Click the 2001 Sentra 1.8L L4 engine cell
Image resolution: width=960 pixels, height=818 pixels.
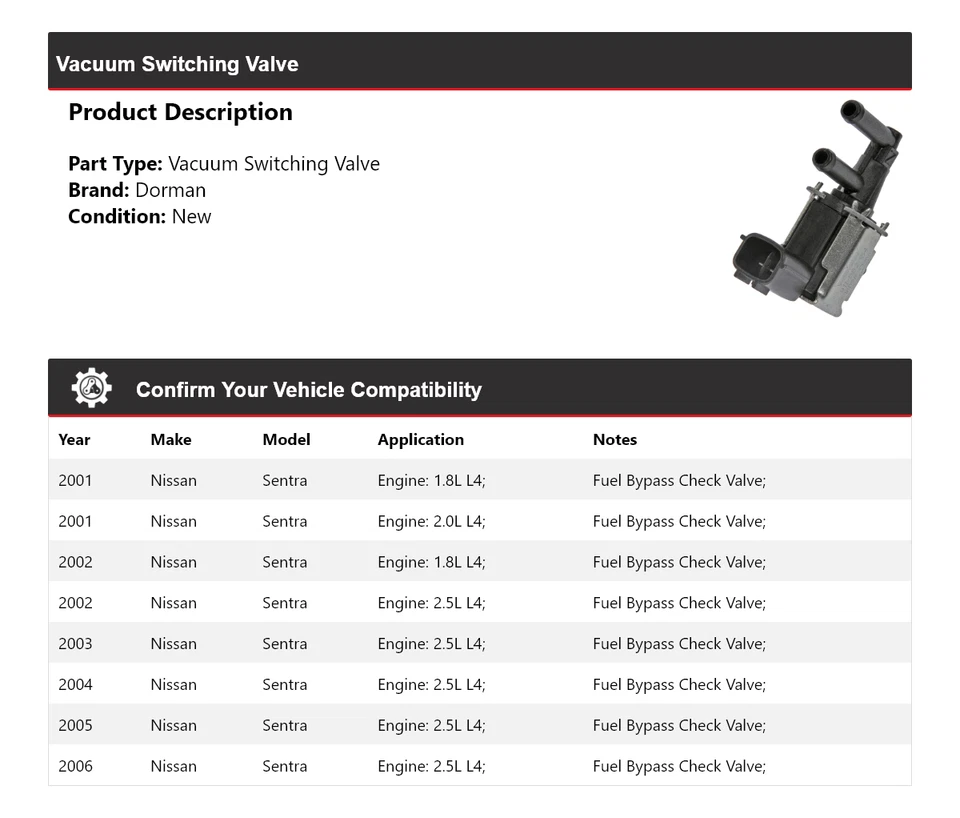pos(431,480)
